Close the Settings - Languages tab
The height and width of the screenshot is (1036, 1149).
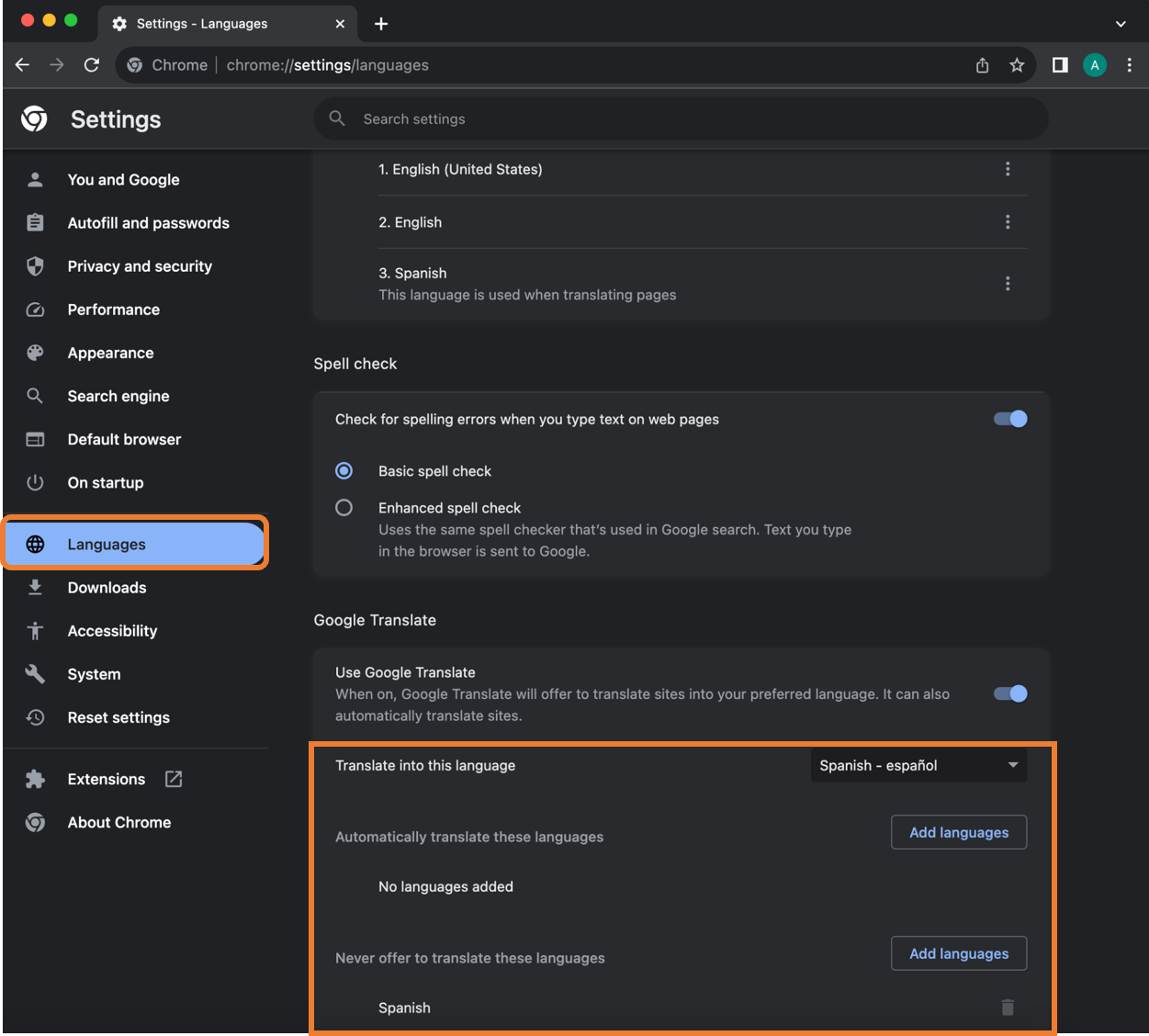[x=340, y=24]
